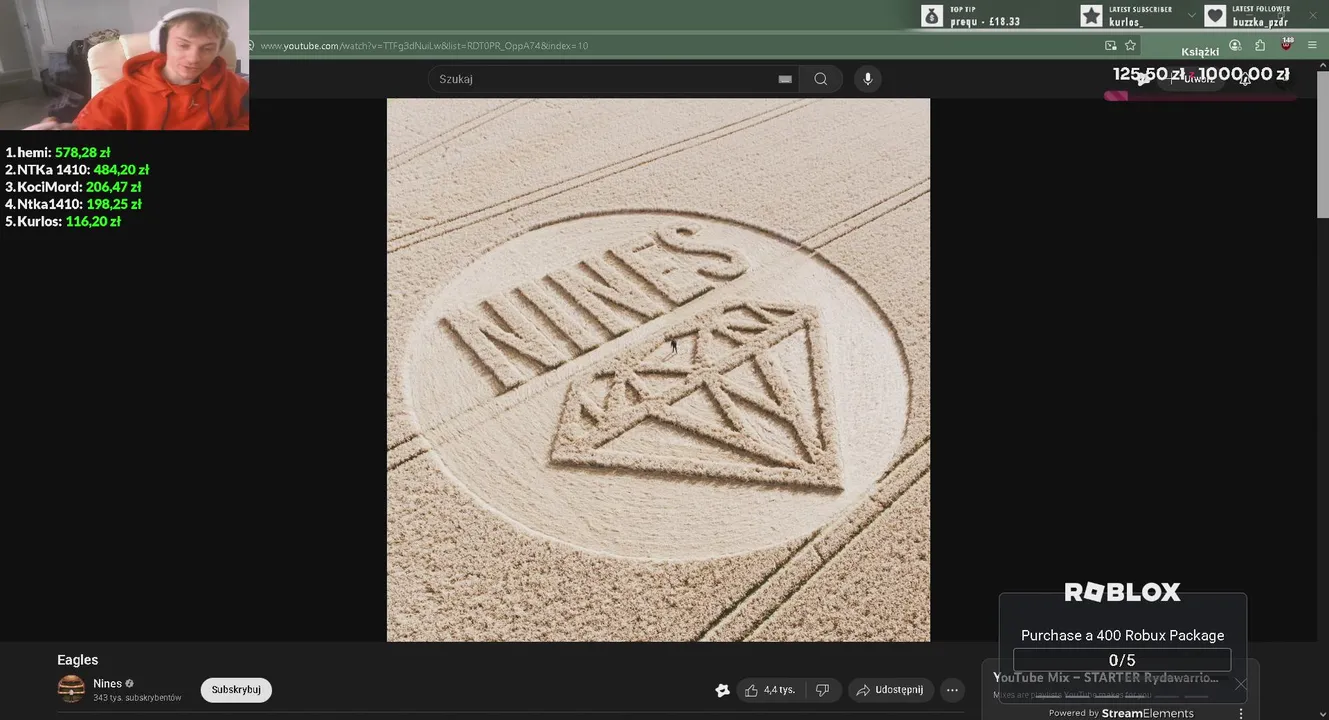Click the webcam overlay in the corner
The image size is (1329, 720).
point(124,65)
